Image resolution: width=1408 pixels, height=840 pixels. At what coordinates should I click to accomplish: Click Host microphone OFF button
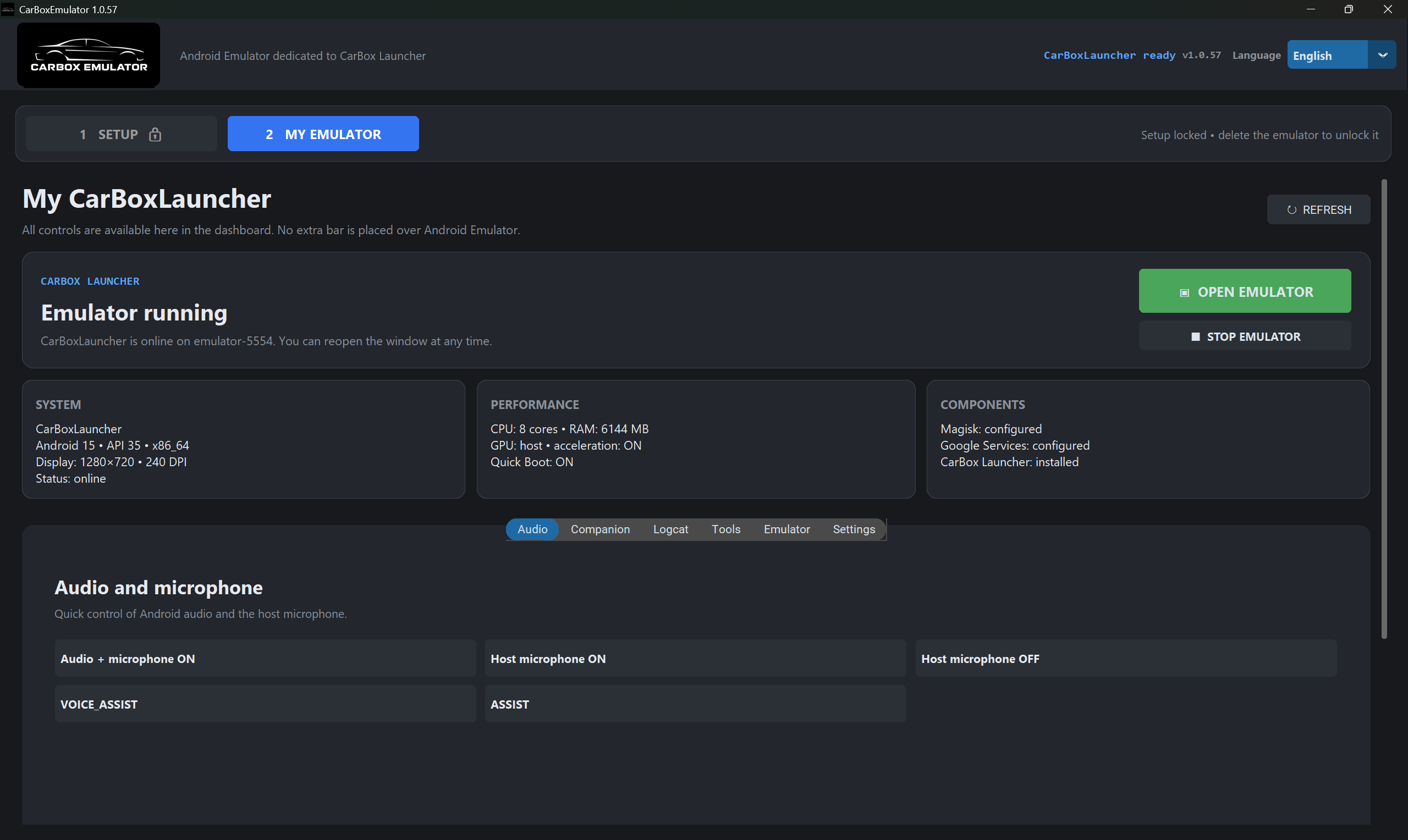(1126, 659)
